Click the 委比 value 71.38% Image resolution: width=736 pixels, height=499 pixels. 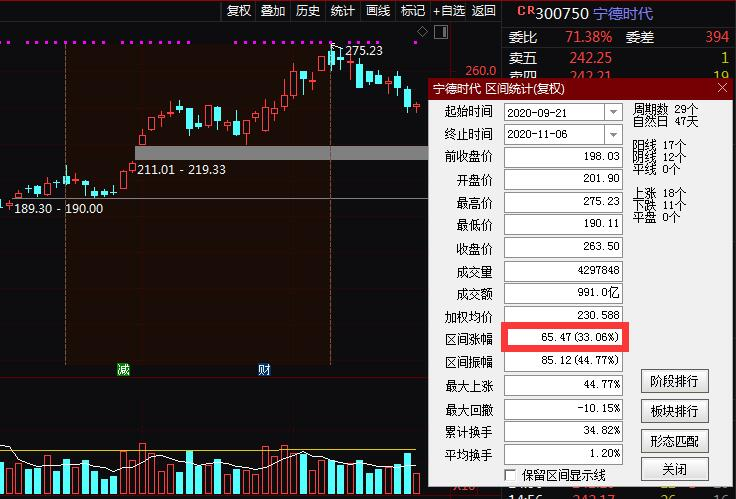coord(589,37)
